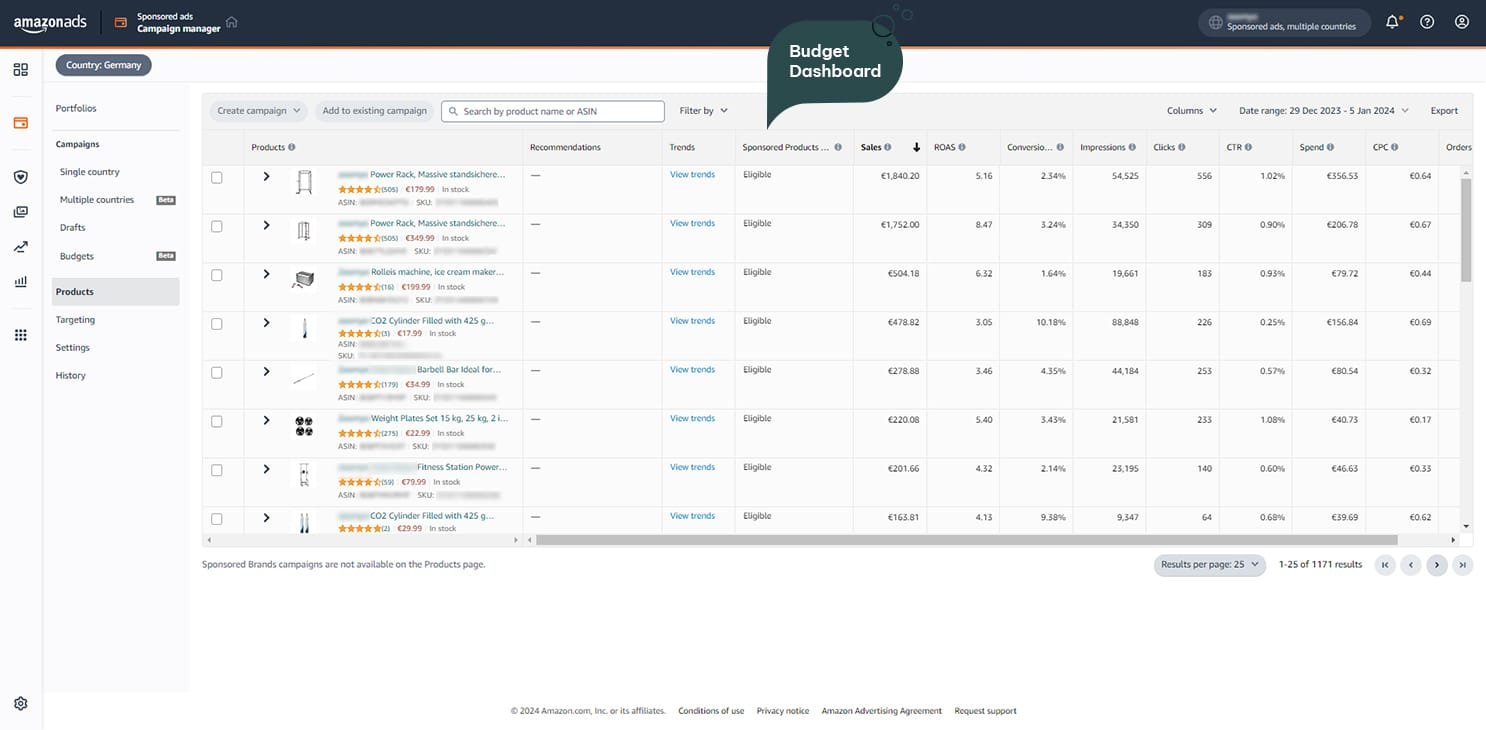
Task: Jump to last results page arrow
Action: 1463,565
